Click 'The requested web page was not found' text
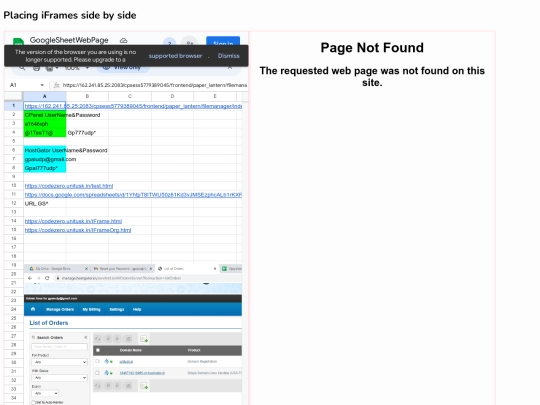This screenshot has height=405, width=540. (x=372, y=76)
